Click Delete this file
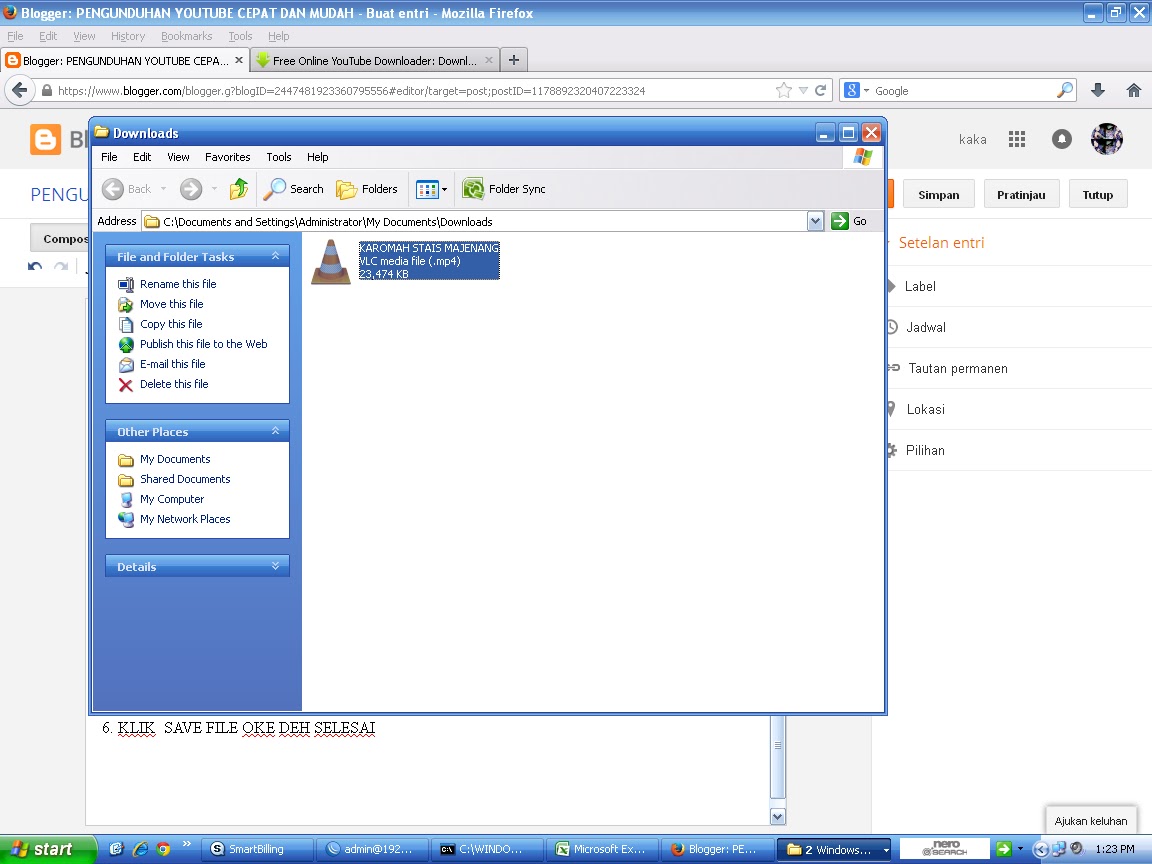This screenshot has width=1152, height=864. [x=174, y=384]
